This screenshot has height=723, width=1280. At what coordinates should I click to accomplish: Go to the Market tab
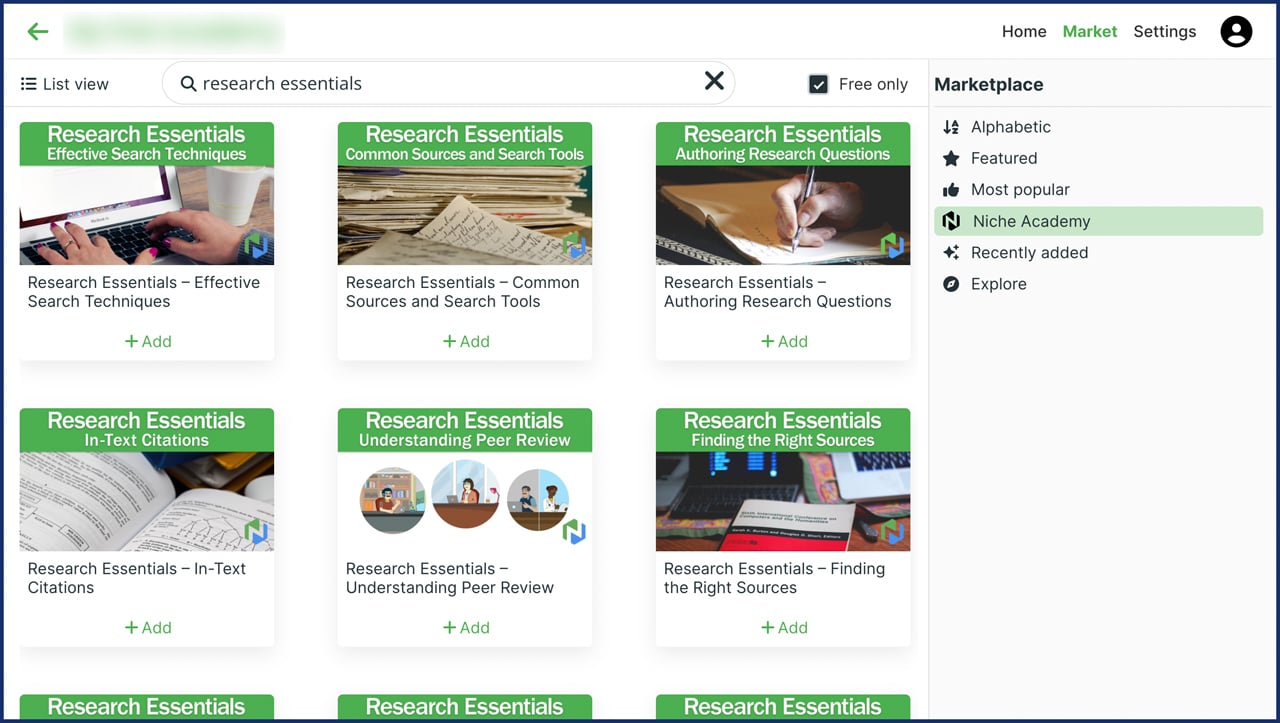(1089, 32)
